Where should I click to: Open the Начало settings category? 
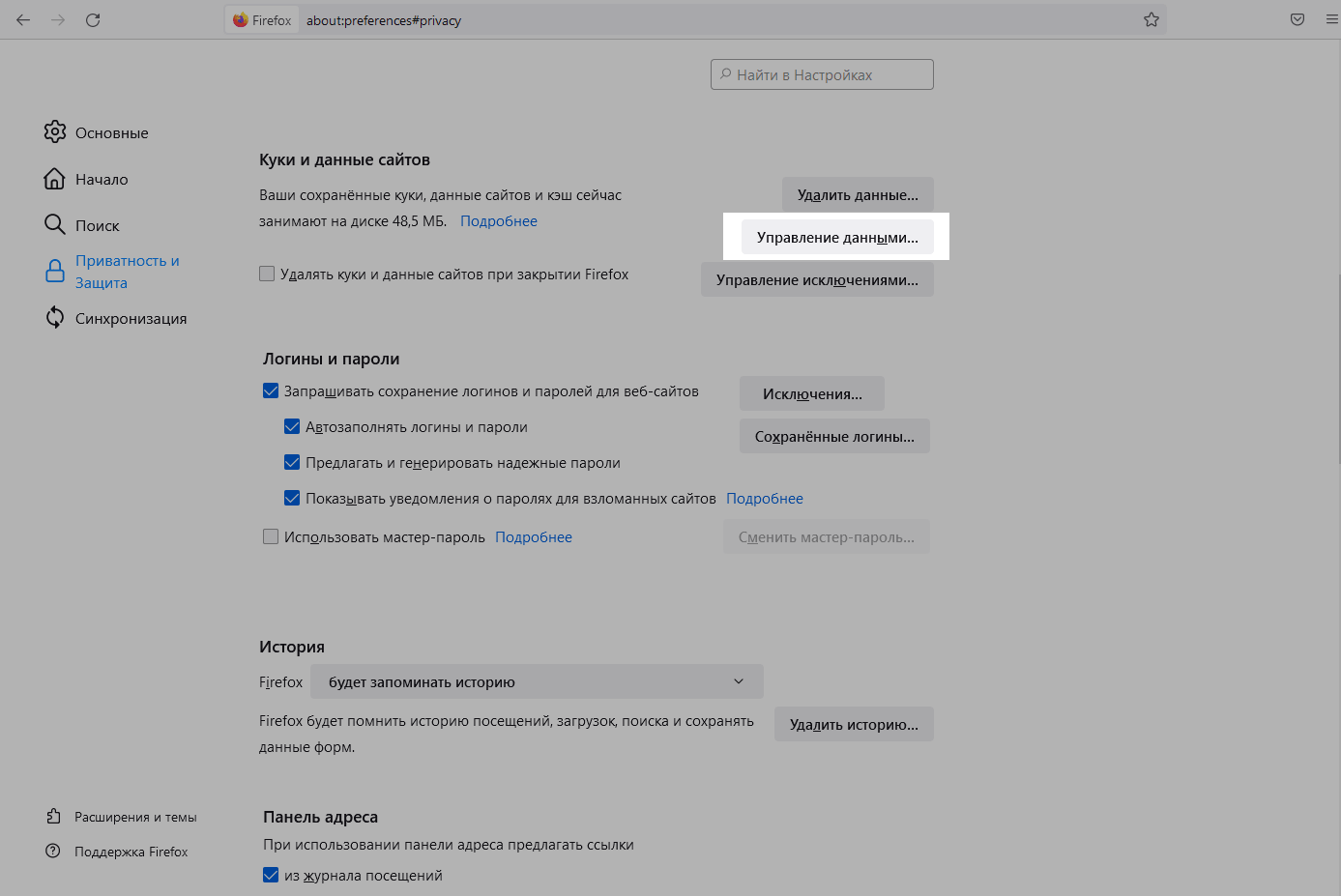[102, 179]
